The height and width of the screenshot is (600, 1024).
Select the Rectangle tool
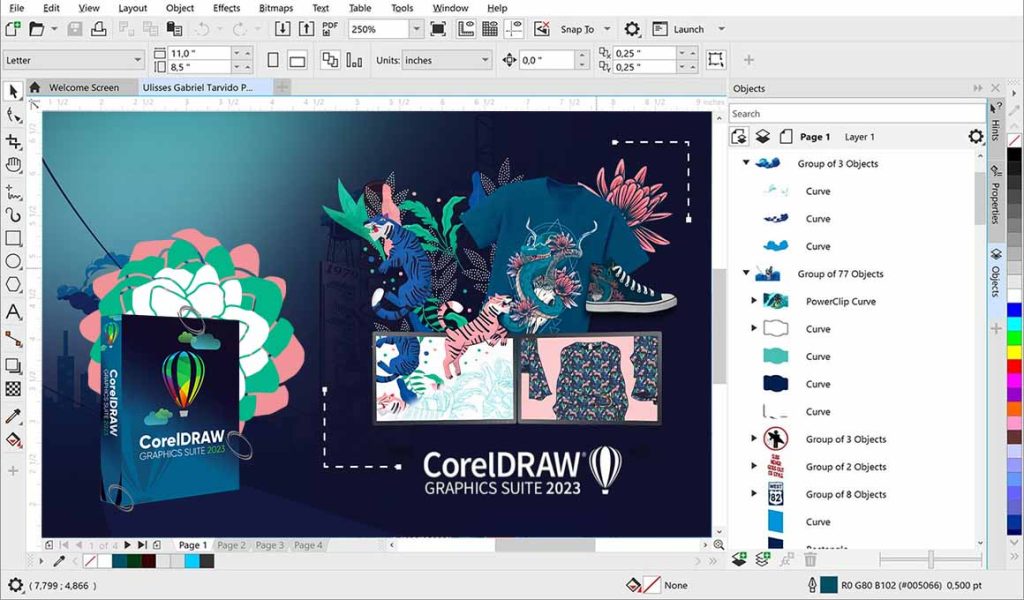pos(13,238)
